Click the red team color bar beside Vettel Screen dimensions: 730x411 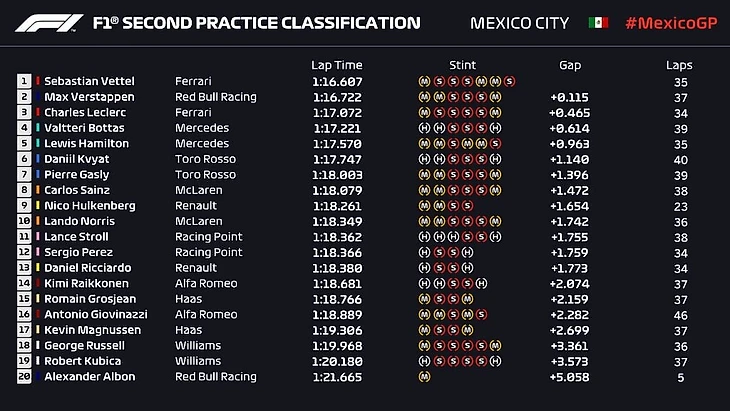click(x=38, y=81)
